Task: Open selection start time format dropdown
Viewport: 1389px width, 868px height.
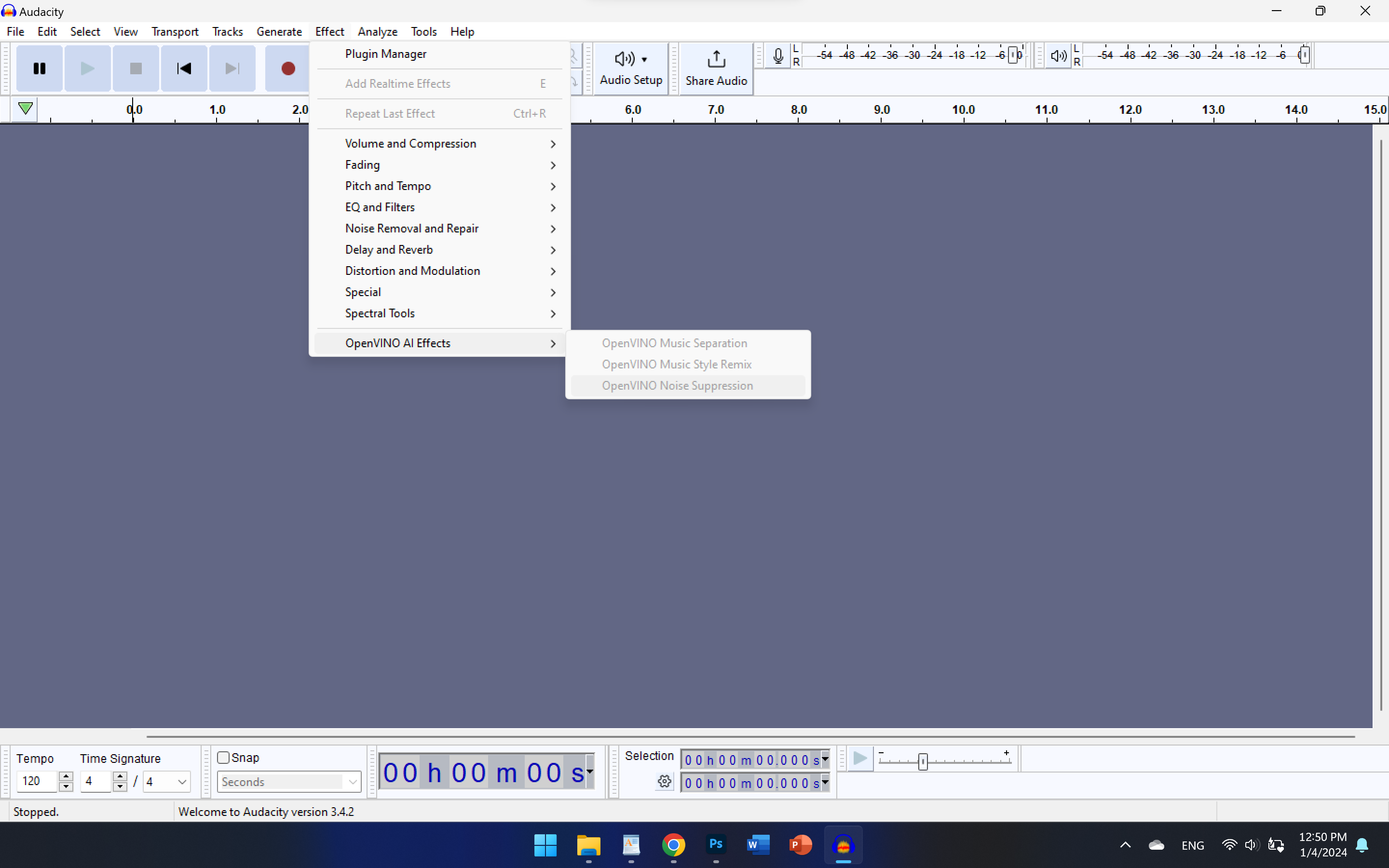Action: click(825, 759)
